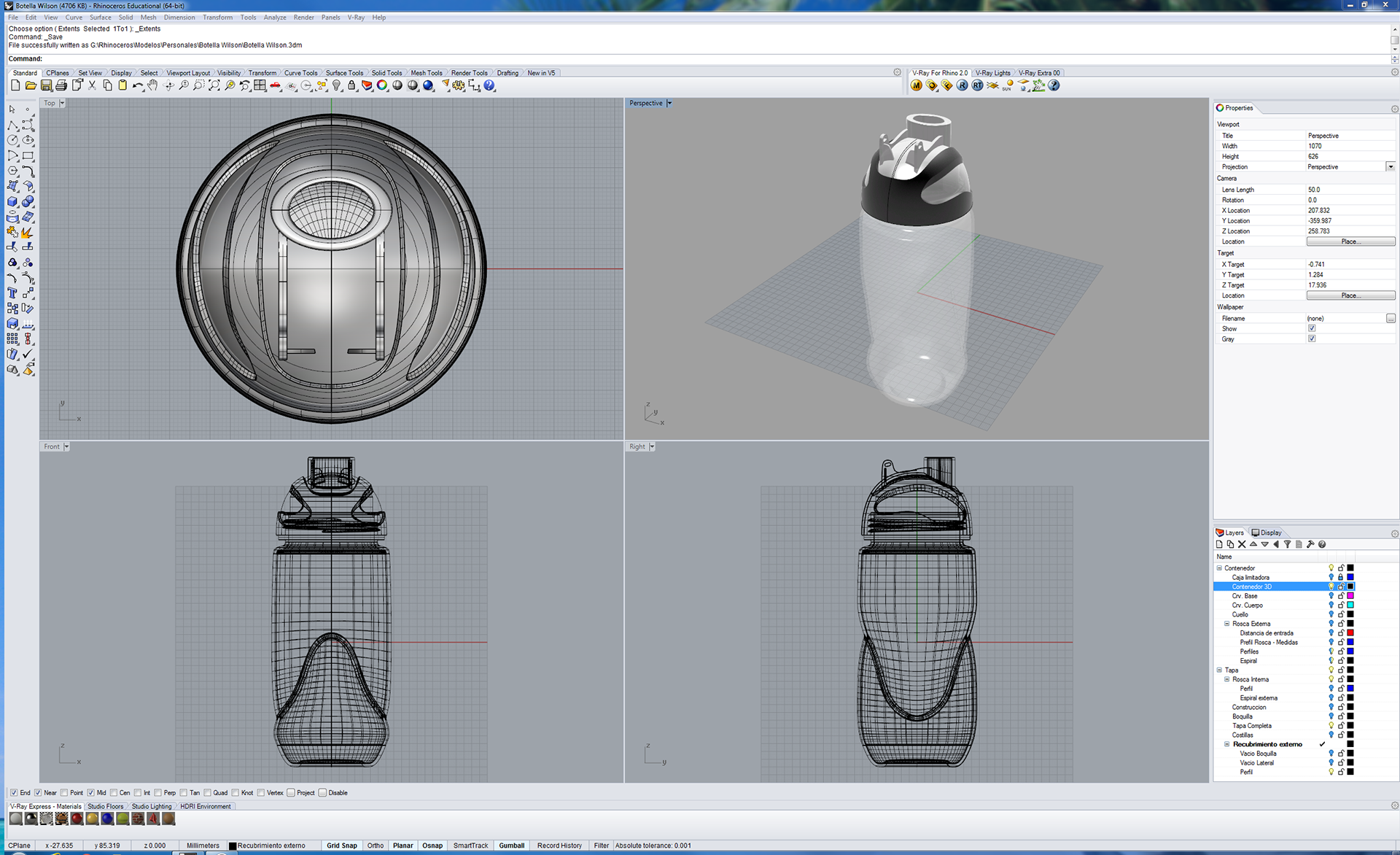Image resolution: width=1400 pixels, height=855 pixels.
Task: Select the Pan hand tool
Action: point(152,85)
